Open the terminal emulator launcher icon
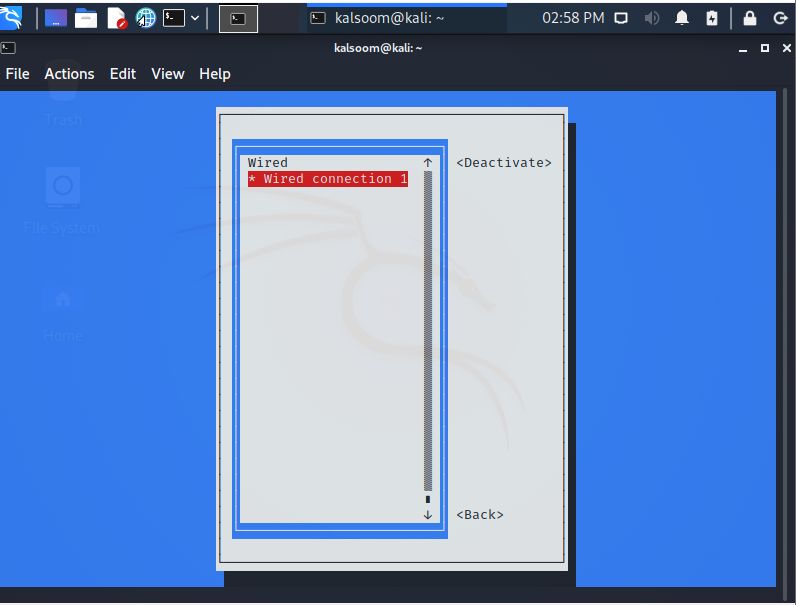The width and height of the screenshot is (796, 605). pyautogui.click(x=174, y=18)
